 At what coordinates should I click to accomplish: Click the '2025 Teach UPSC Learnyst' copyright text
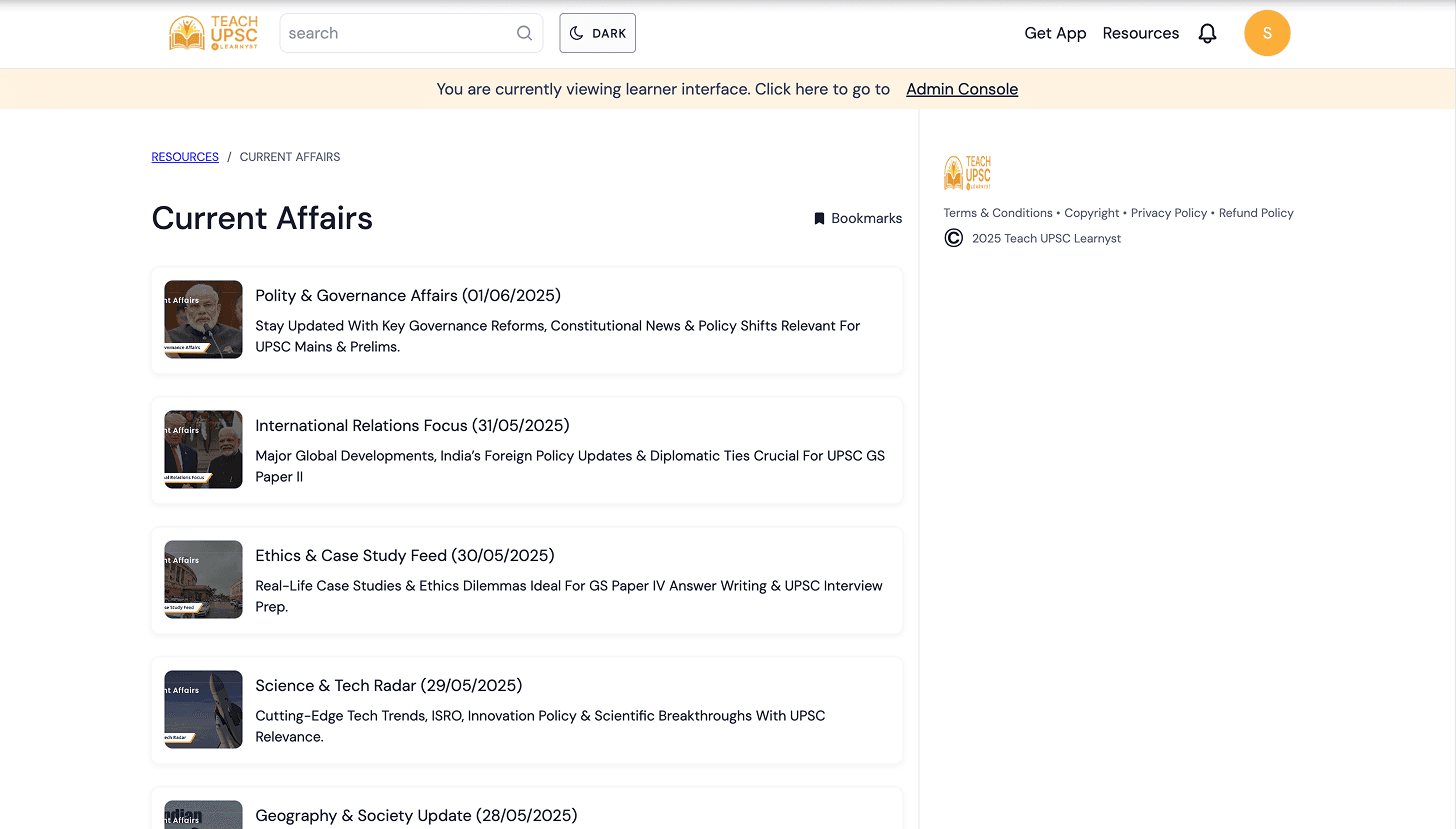click(x=1046, y=238)
